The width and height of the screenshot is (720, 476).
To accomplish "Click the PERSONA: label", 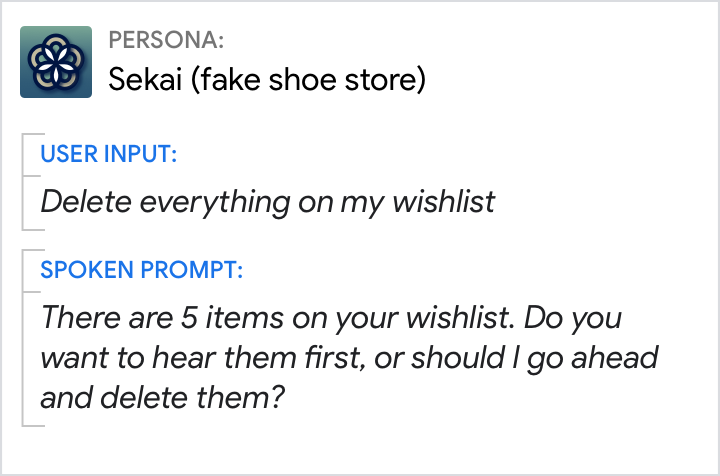I will [166, 40].
